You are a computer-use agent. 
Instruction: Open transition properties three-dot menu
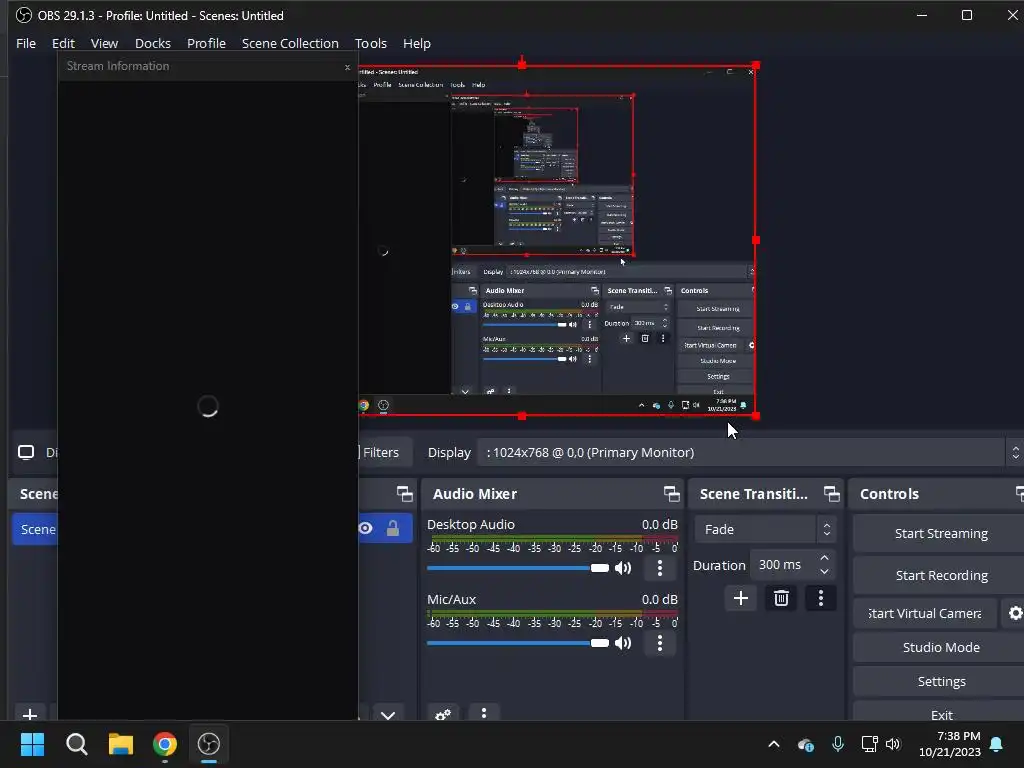pos(821,598)
